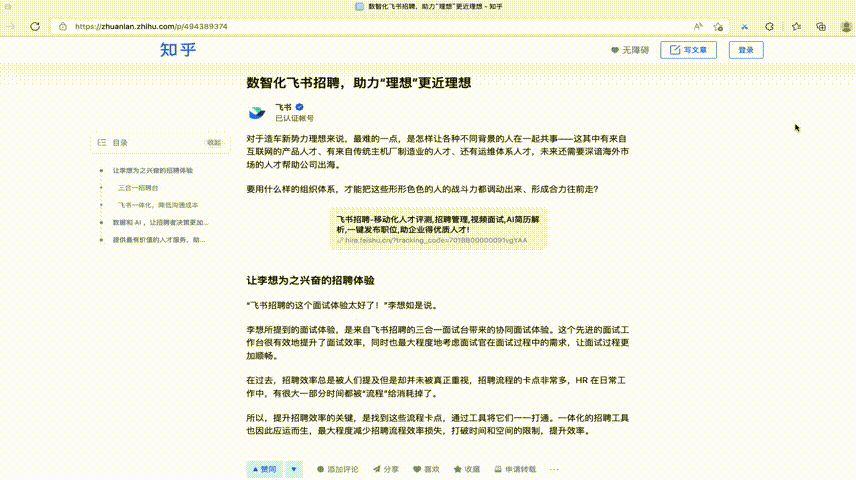Jump to 提供最有价值的人才服务 section
Image resolution: width=856 pixels, height=480 pixels.
[159, 240]
